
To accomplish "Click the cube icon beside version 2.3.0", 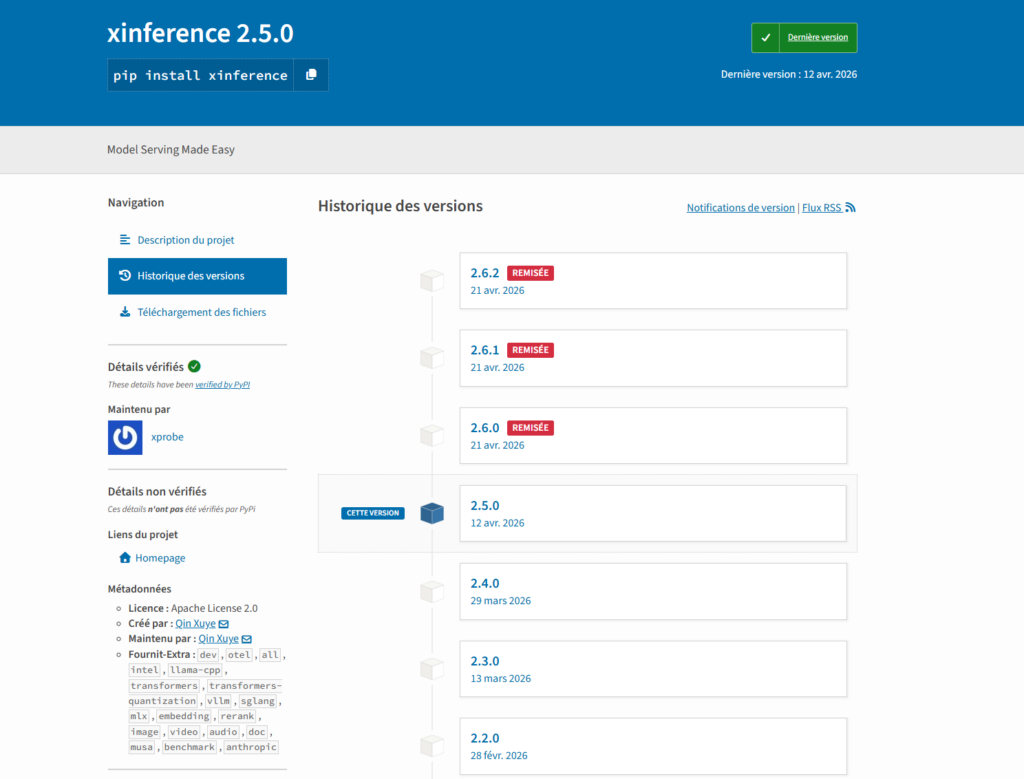I will point(432,669).
